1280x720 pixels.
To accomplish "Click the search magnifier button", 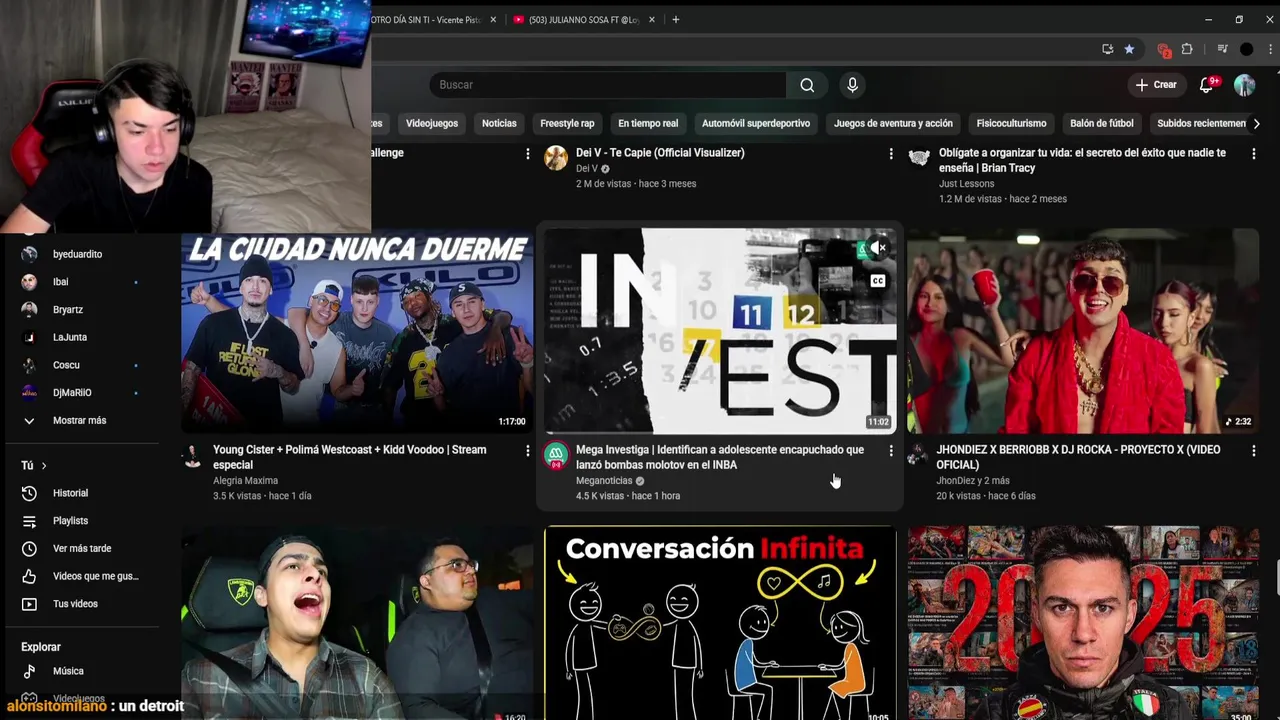I will tap(807, 85).
